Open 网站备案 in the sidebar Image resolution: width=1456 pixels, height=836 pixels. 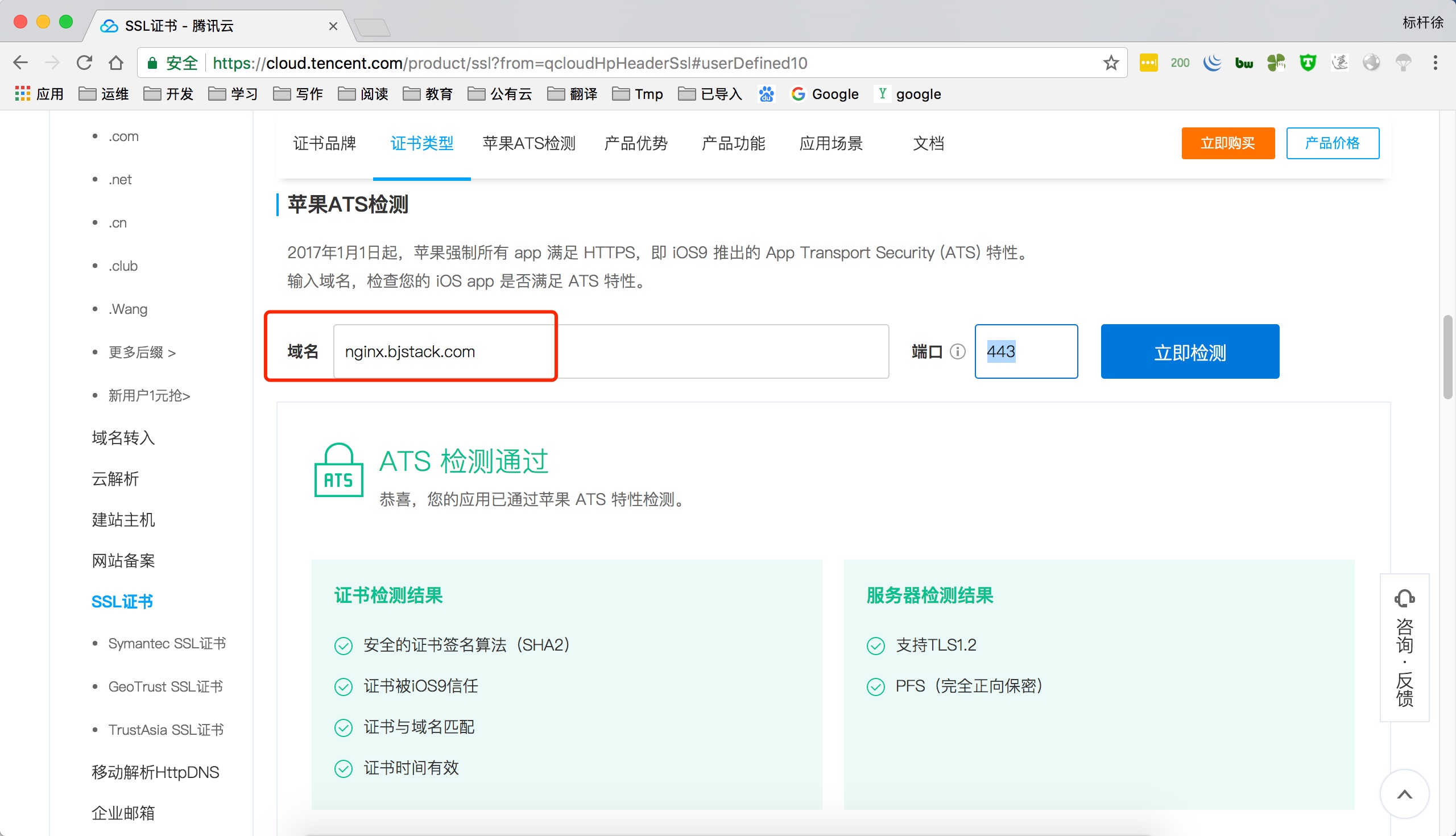123,560
